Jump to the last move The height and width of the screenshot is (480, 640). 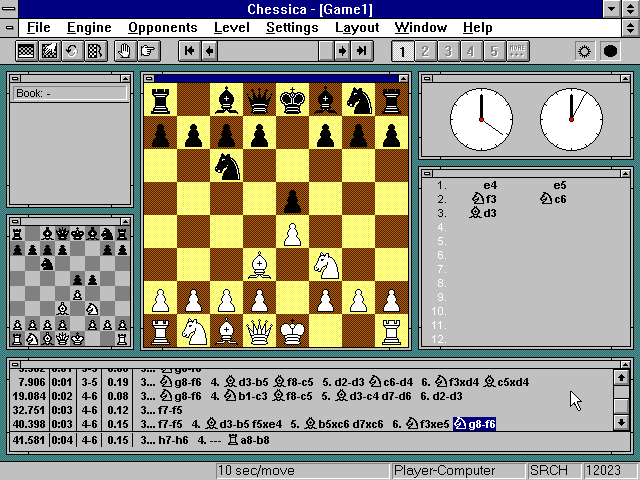pos(362,51)
